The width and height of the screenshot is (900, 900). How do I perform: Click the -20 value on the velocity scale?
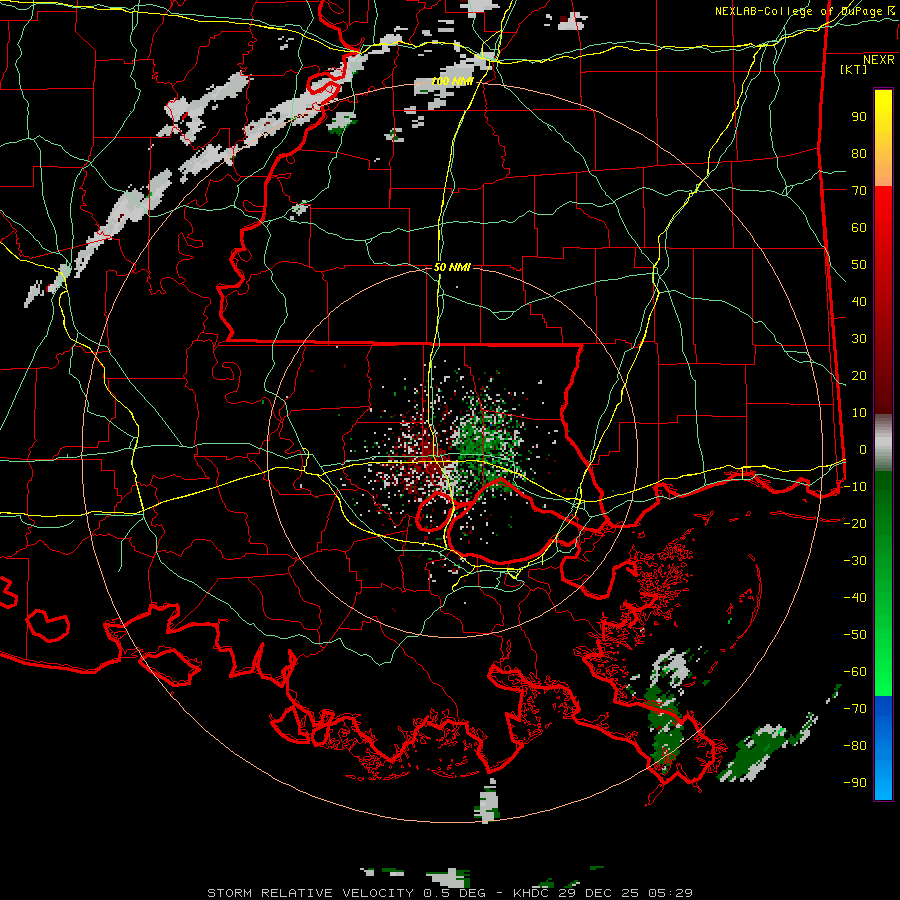coord(855,523)
